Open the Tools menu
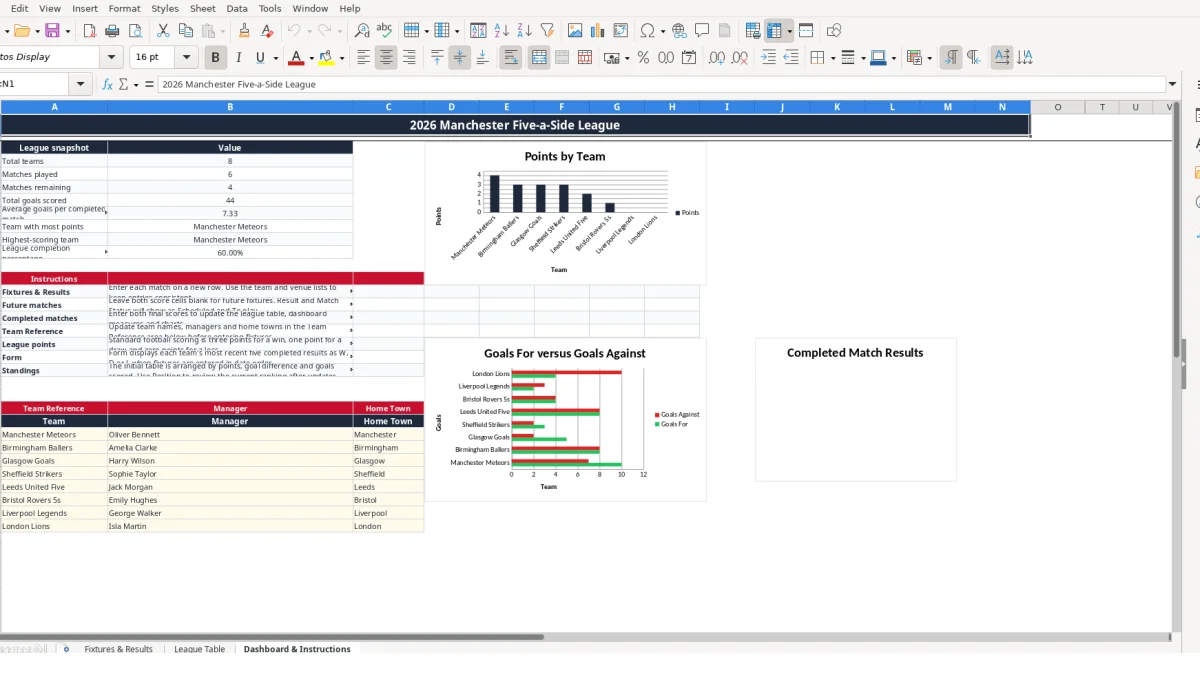Screen dimensions: 1200x675 click(x=270, y=8)
